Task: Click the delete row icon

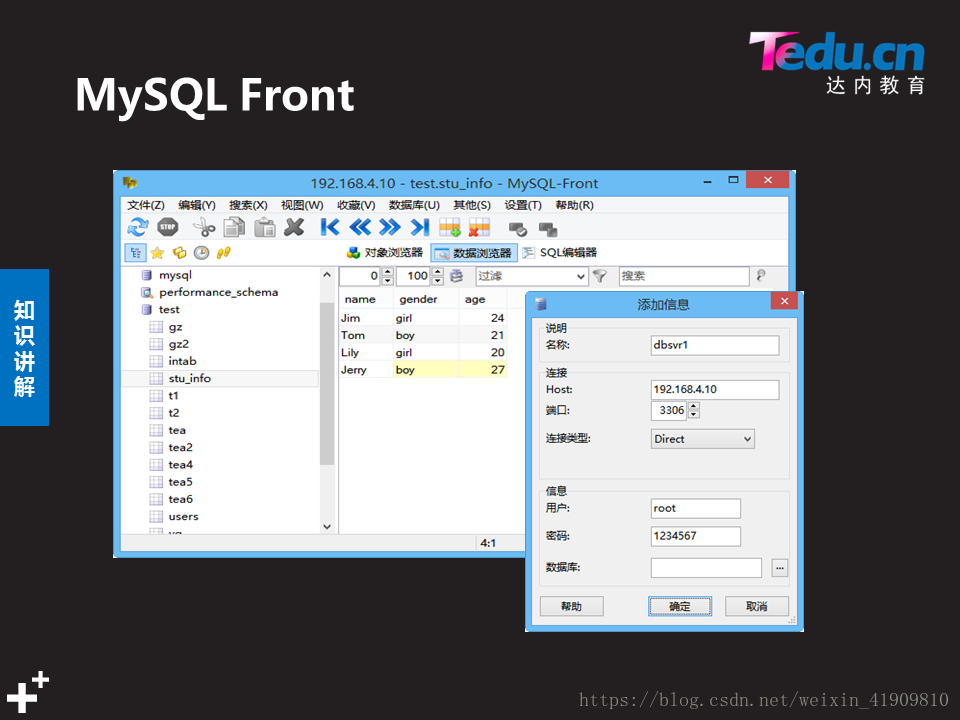Action: tap(479, 228)
